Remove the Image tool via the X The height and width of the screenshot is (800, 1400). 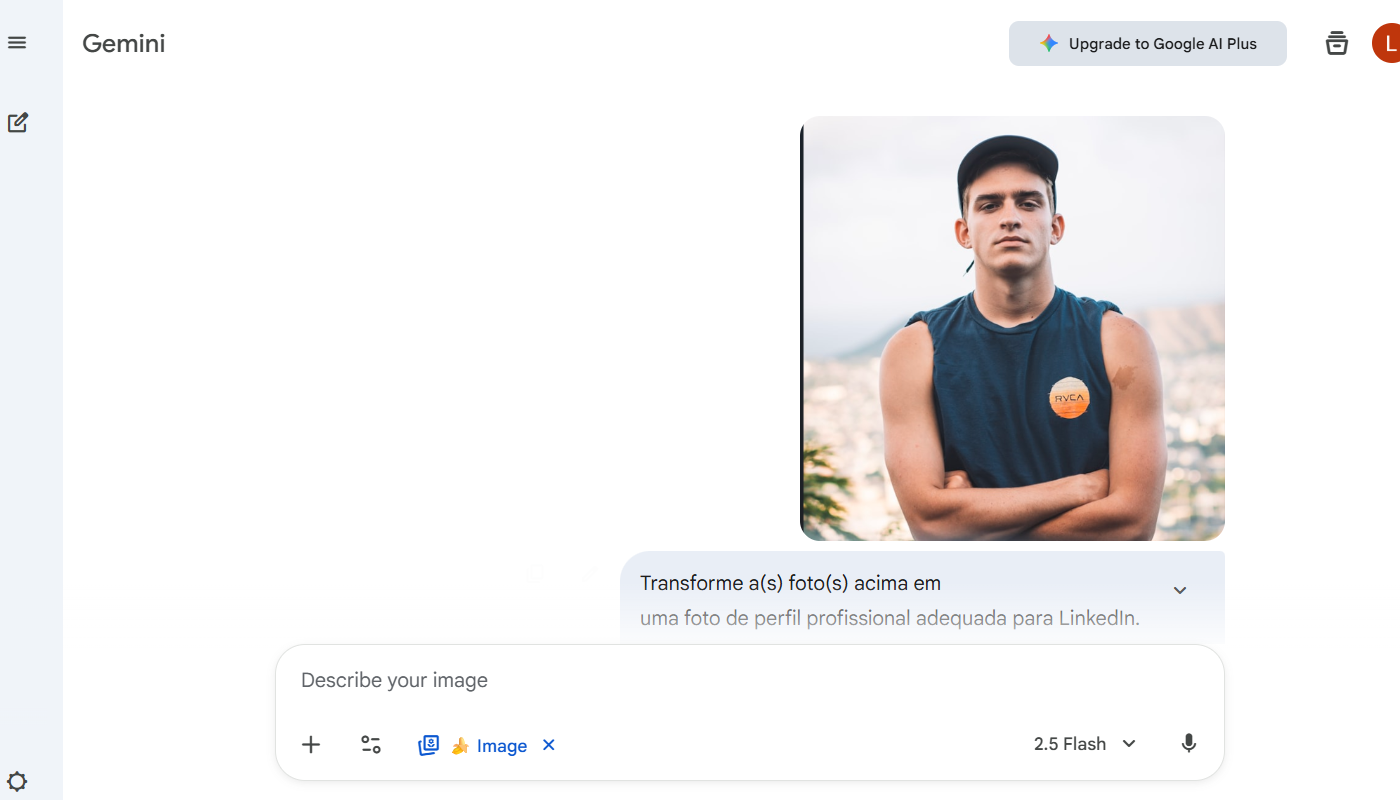[548, 745]
